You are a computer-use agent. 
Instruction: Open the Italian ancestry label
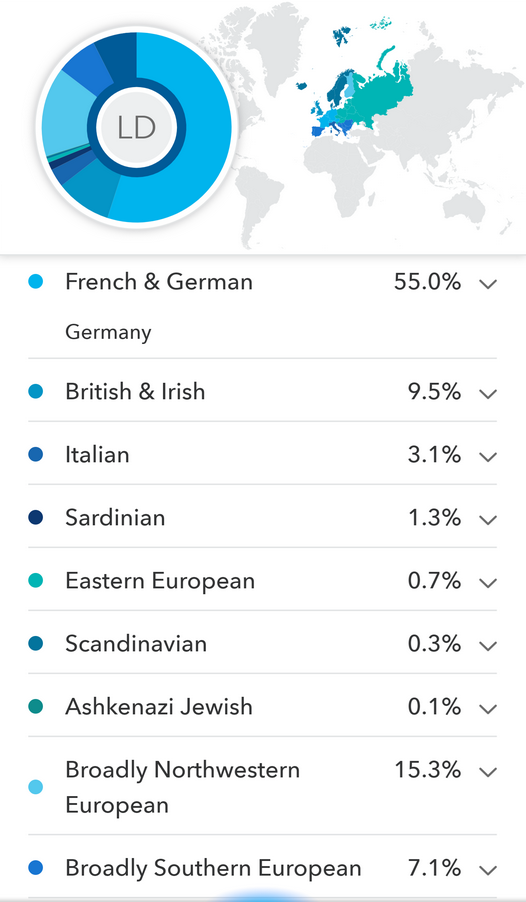(x=97, y=454)
